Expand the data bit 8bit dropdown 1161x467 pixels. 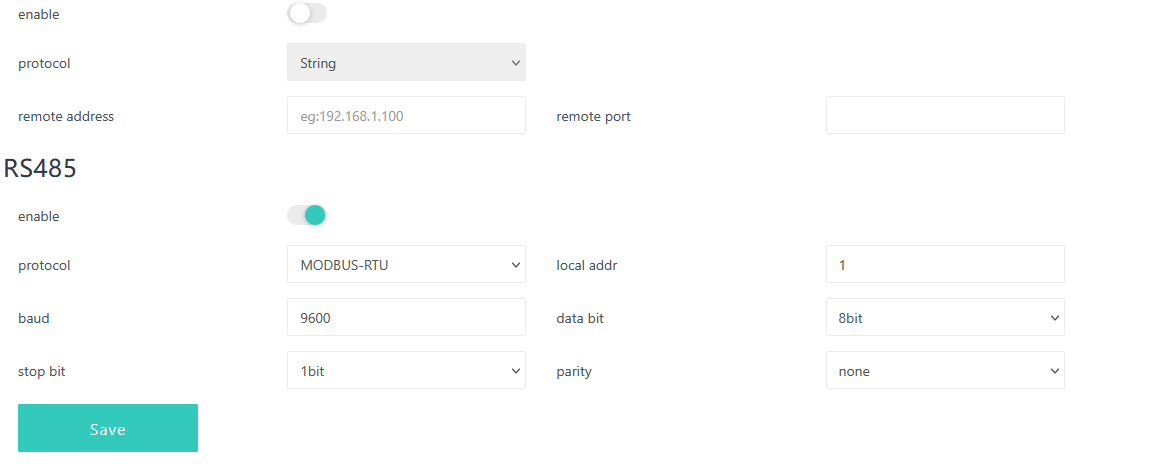[945, 318]
